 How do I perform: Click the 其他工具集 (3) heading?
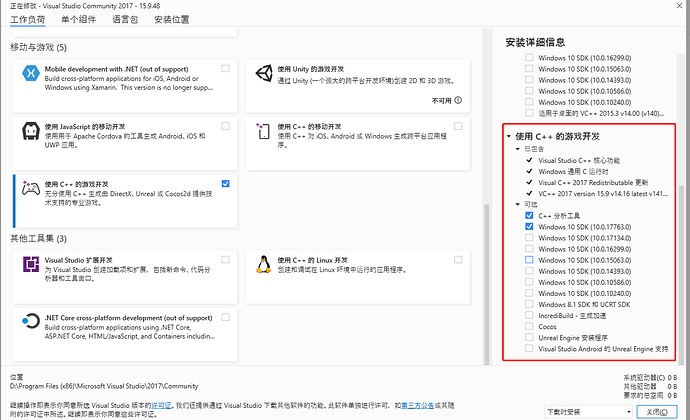pos(38,238)
